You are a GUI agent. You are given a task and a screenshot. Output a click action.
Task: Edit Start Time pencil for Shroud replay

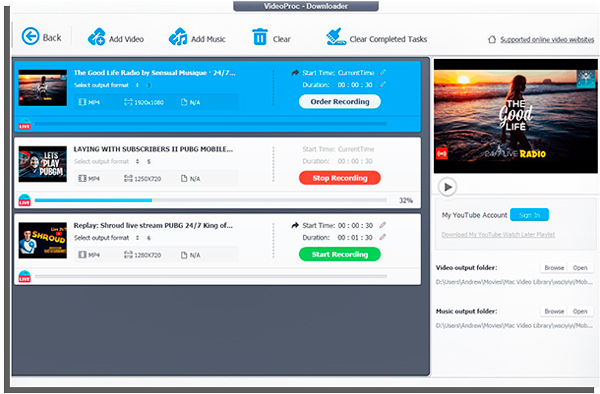(x=383, y=225)
